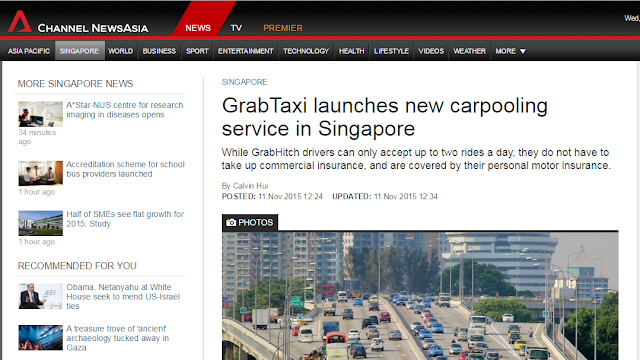Select ASIA PACIFIC in navigation bar
Screen dimensions: 640x360
[29, 51]
